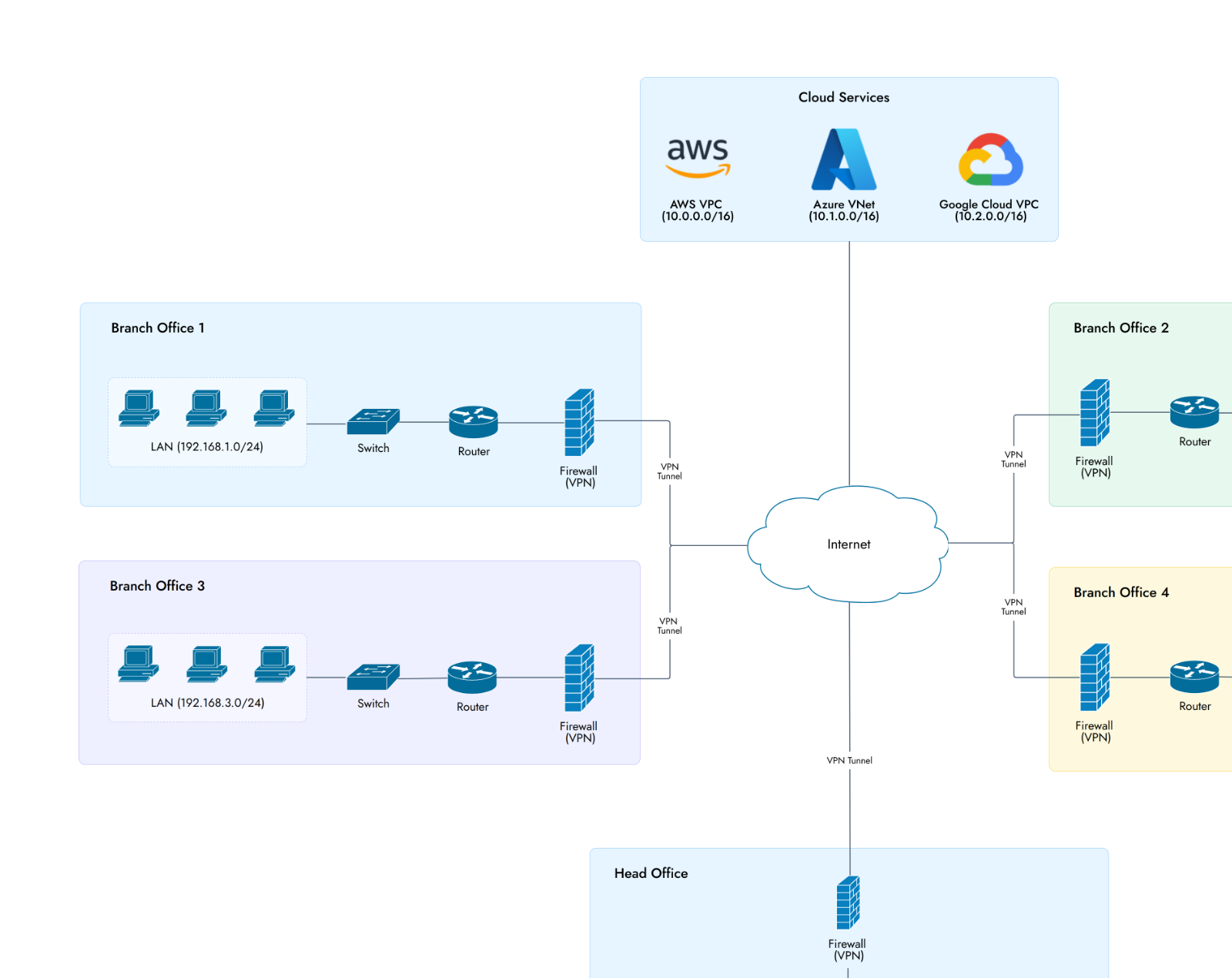1232x978 pixels.
Task: Select the Azure VNet logo
Action: click(x=844, y=159)
